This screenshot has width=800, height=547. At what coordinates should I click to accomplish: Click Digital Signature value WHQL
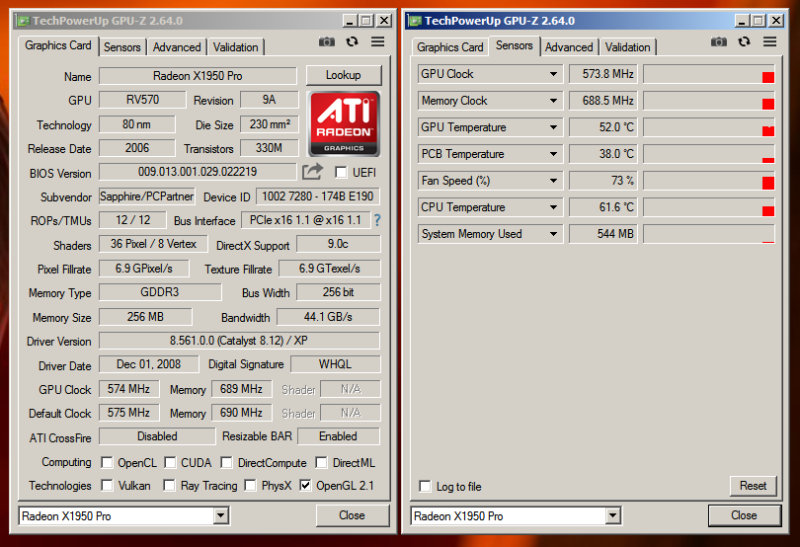point(335,364)
